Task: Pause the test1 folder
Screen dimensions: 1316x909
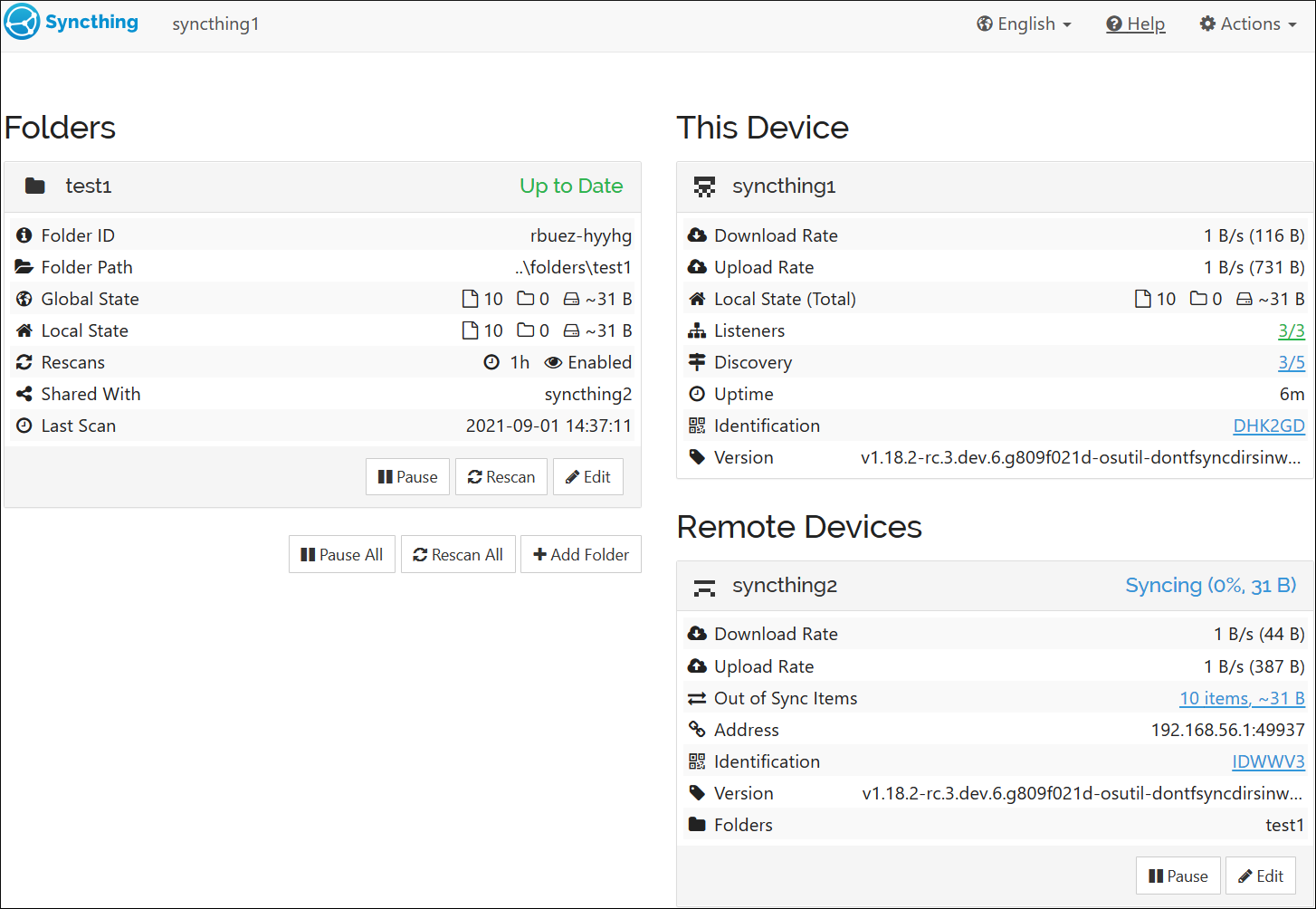Action: [407, 477]
